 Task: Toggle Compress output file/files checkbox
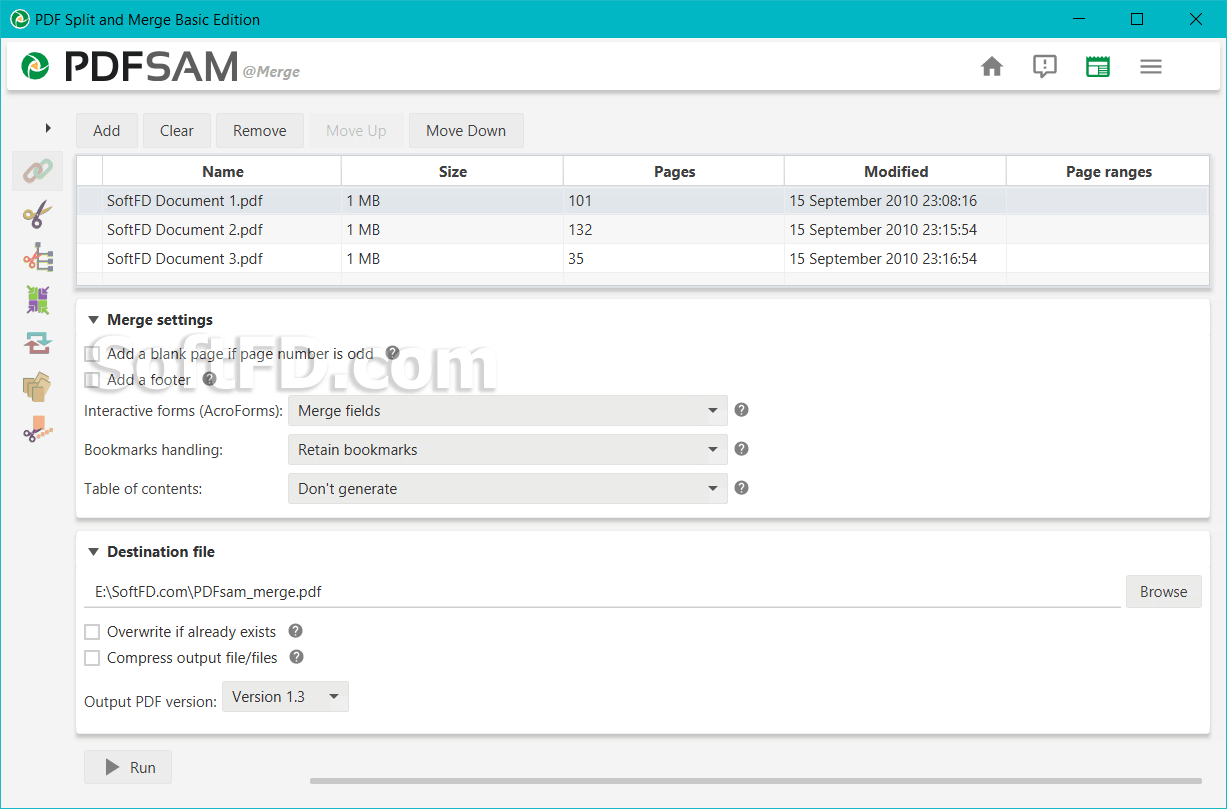pos(92,658)
